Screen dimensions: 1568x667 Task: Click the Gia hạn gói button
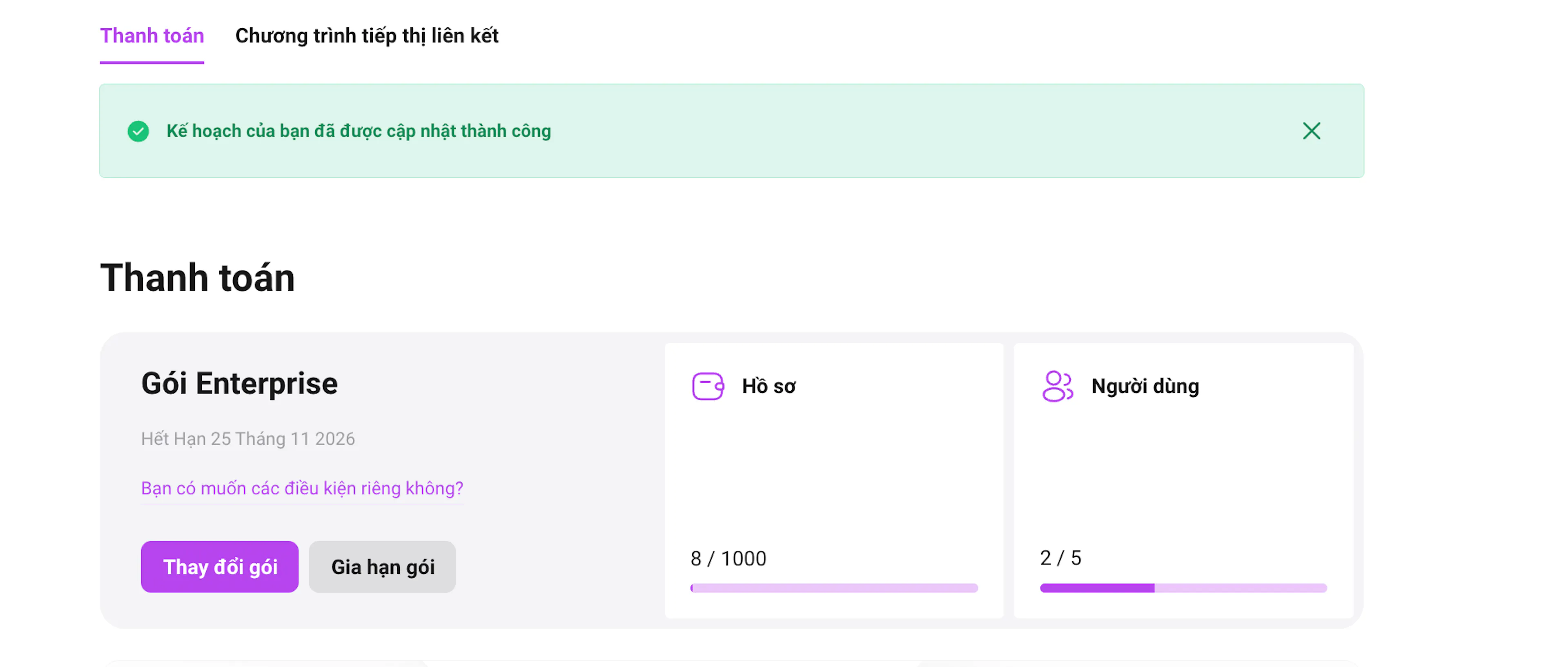tap(382, 567)
